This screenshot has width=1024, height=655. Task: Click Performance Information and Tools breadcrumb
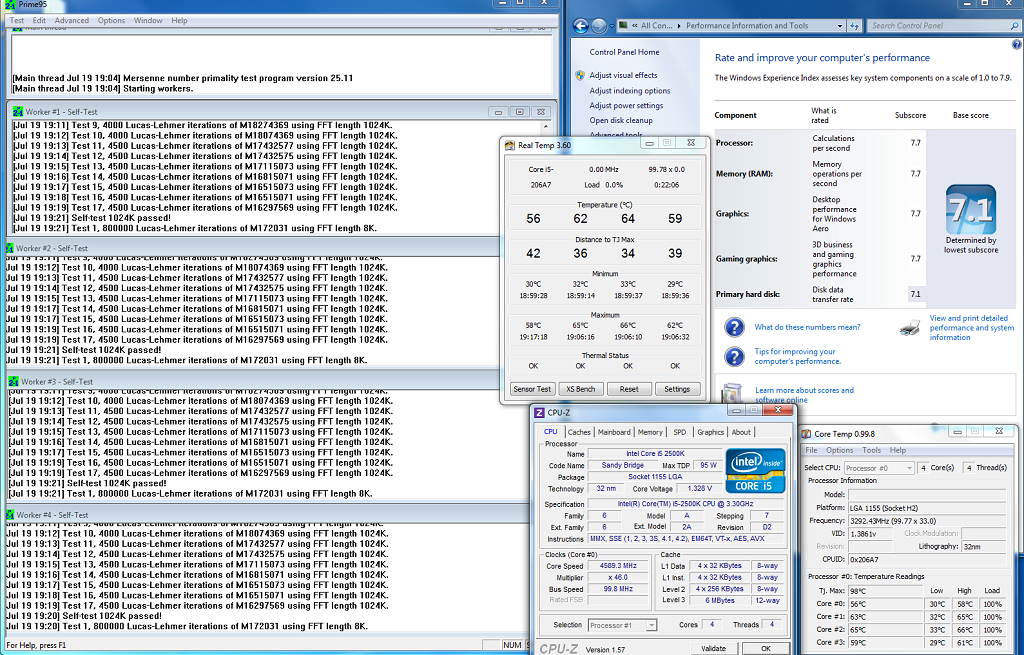pyautogui.click(x=747, y=25)
